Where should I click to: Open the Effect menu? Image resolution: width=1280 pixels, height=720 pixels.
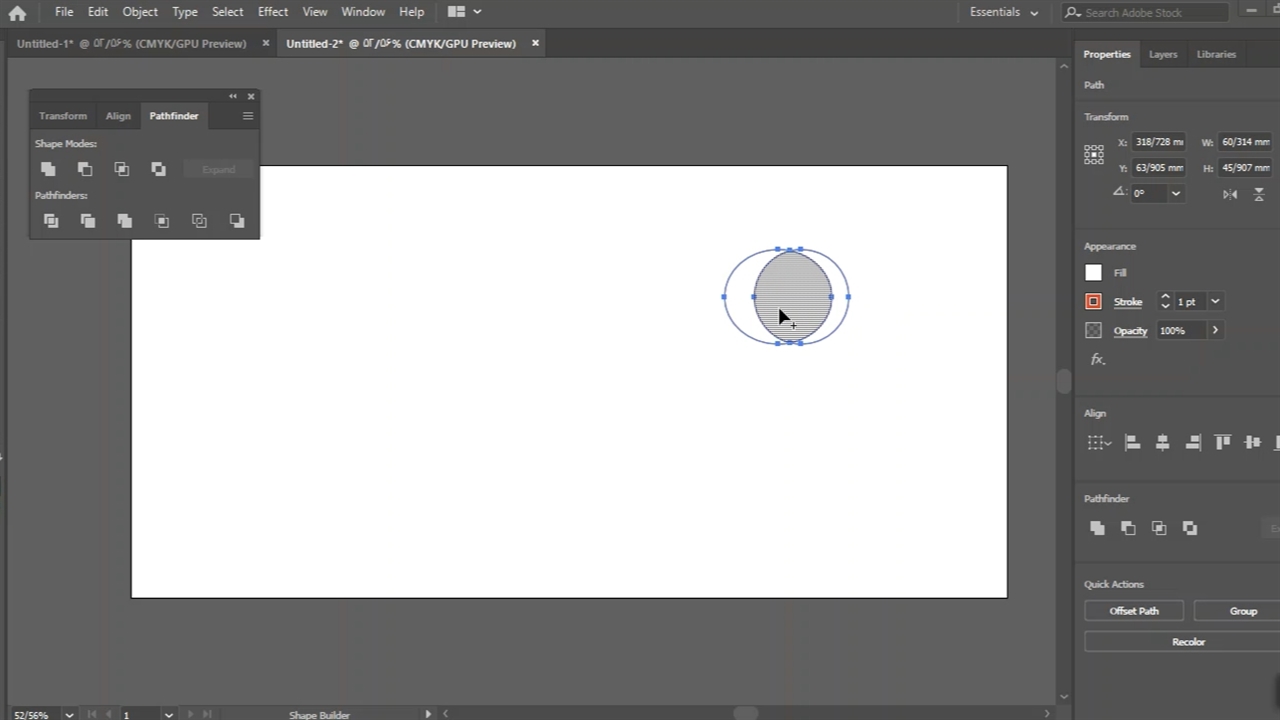click(x=272, y=12)
